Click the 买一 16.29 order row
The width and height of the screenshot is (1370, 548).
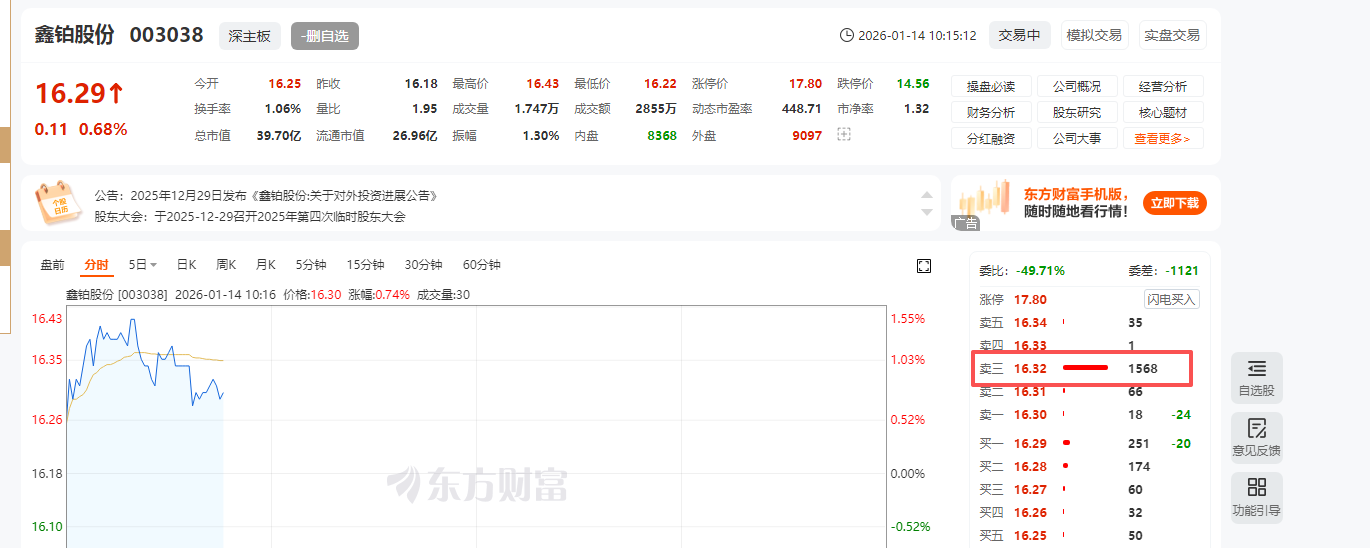tap(1089, 443)
